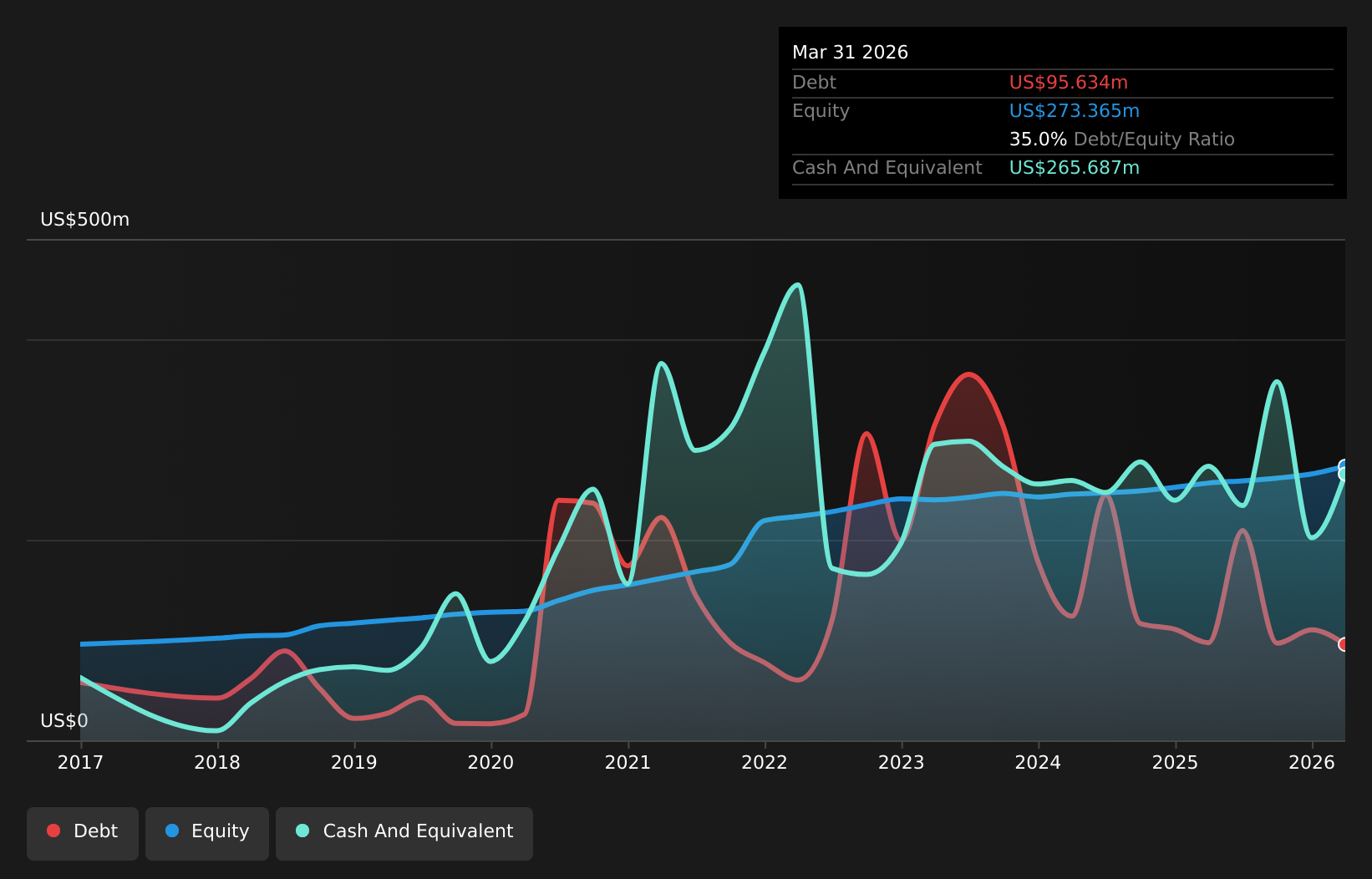Viewport: 1372px width, 879px height.
Task: Click the 2022 x-axis label
Action: [765, 762]
